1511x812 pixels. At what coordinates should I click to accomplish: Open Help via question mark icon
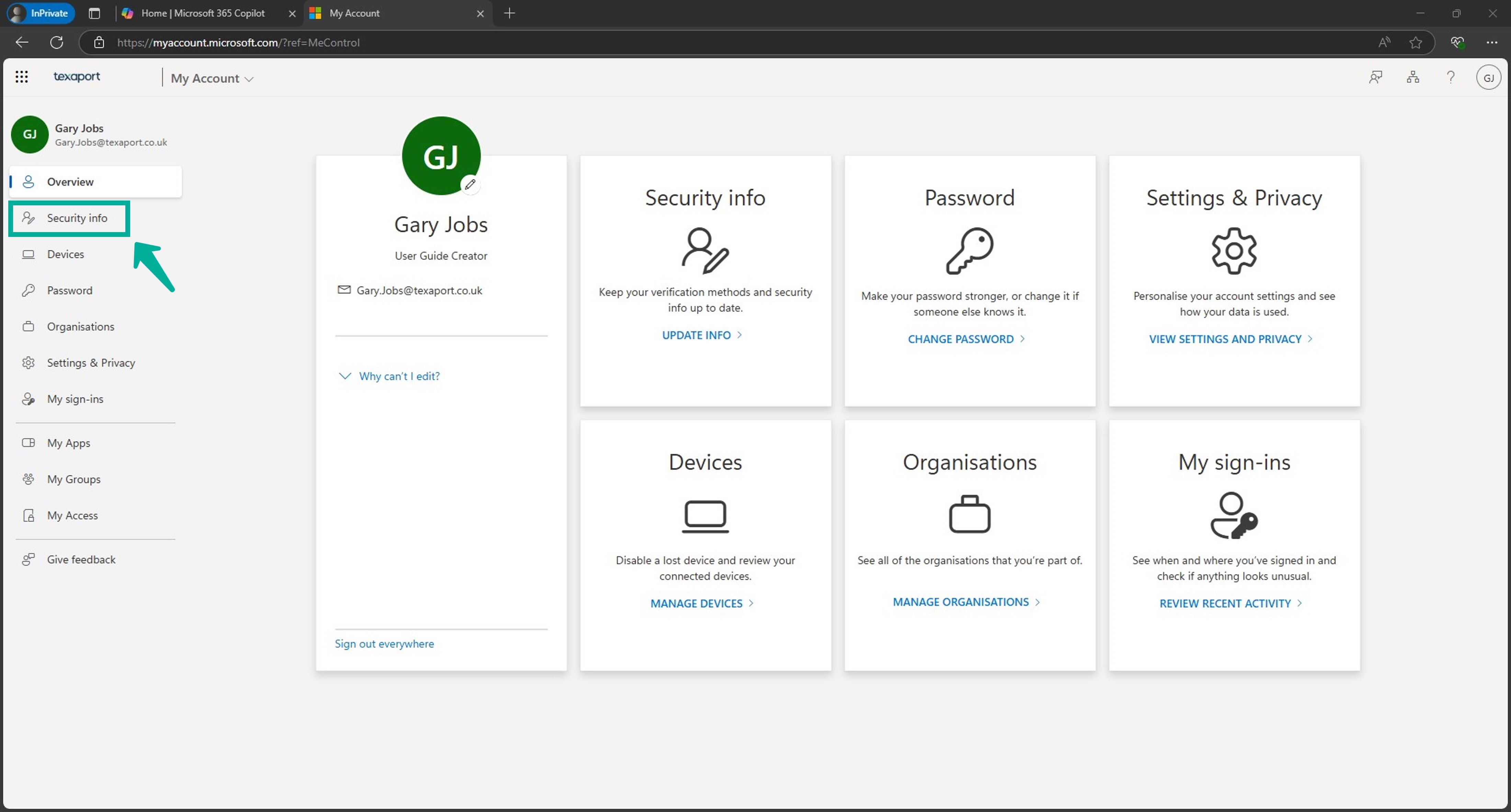1451,77
